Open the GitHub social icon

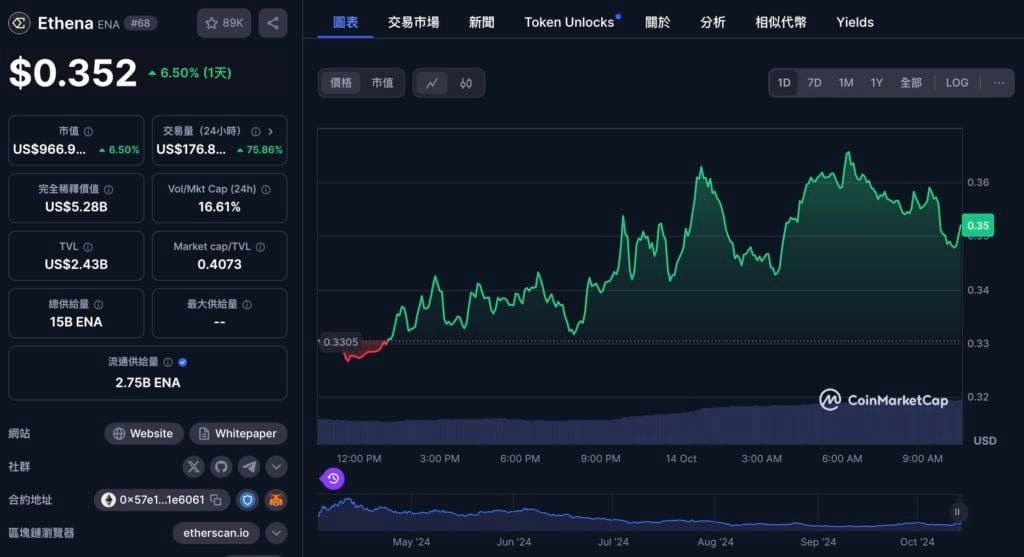click(221, 466)
